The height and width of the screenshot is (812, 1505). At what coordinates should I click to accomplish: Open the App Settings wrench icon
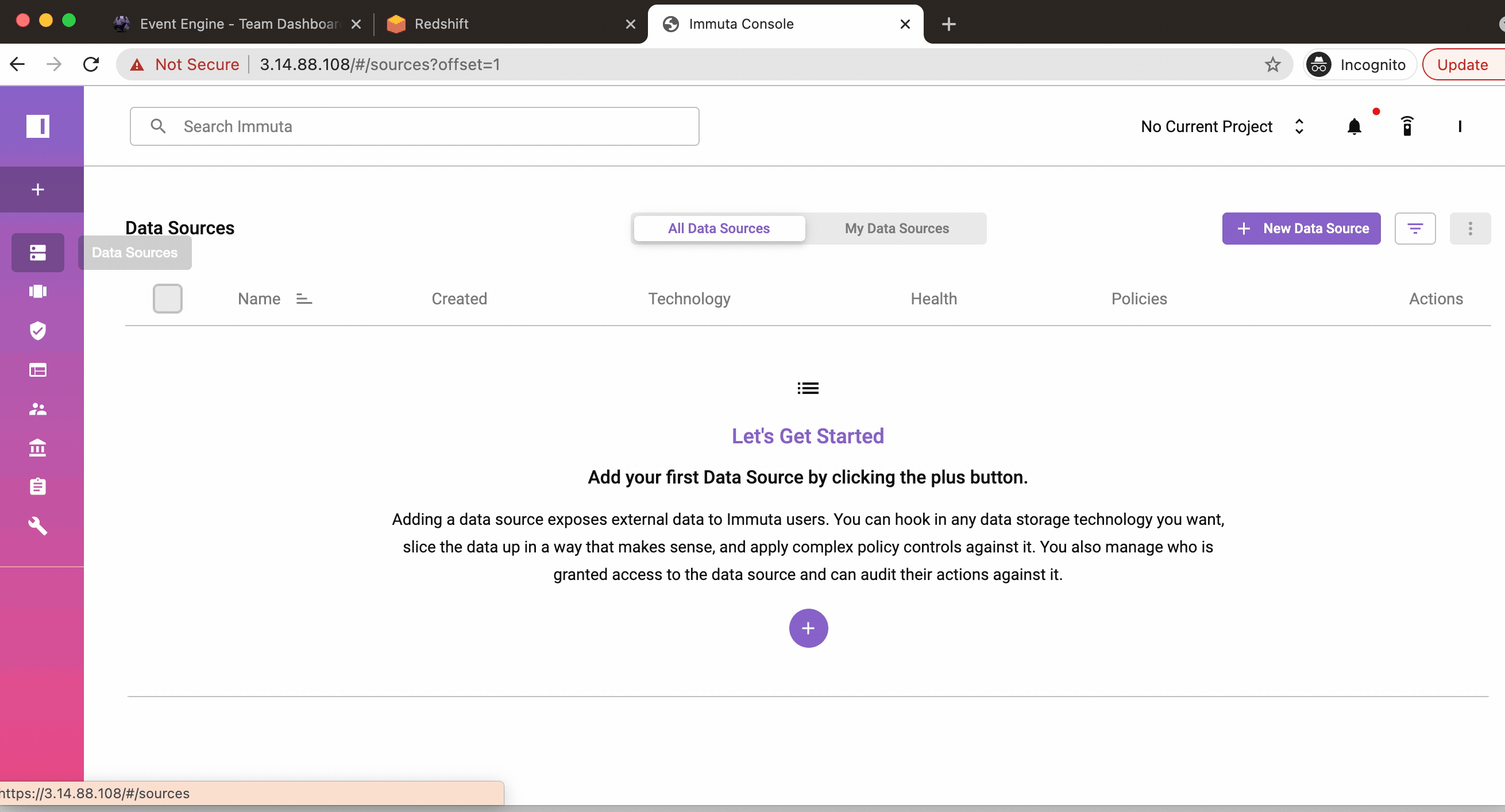click(38, 526)
